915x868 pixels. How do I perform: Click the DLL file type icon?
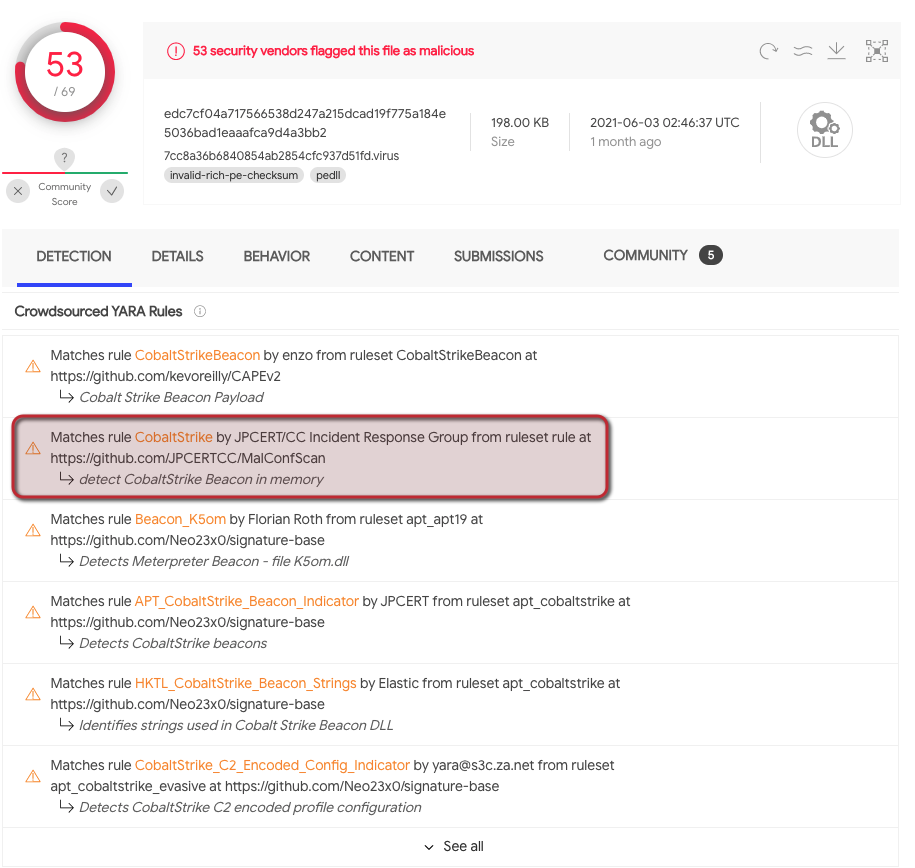(825, 130)
